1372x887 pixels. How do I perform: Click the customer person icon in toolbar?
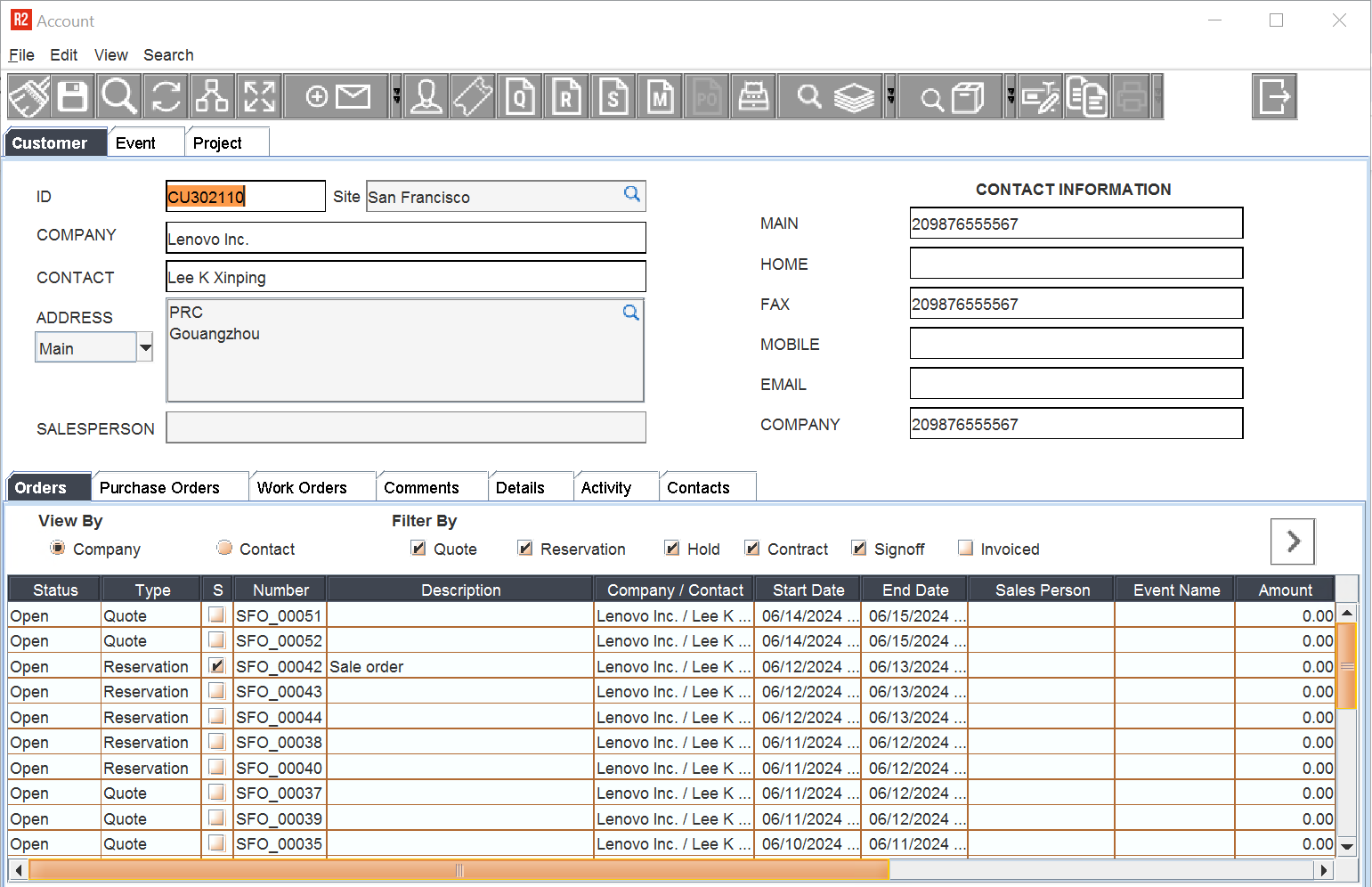click(x=426, y=96)
